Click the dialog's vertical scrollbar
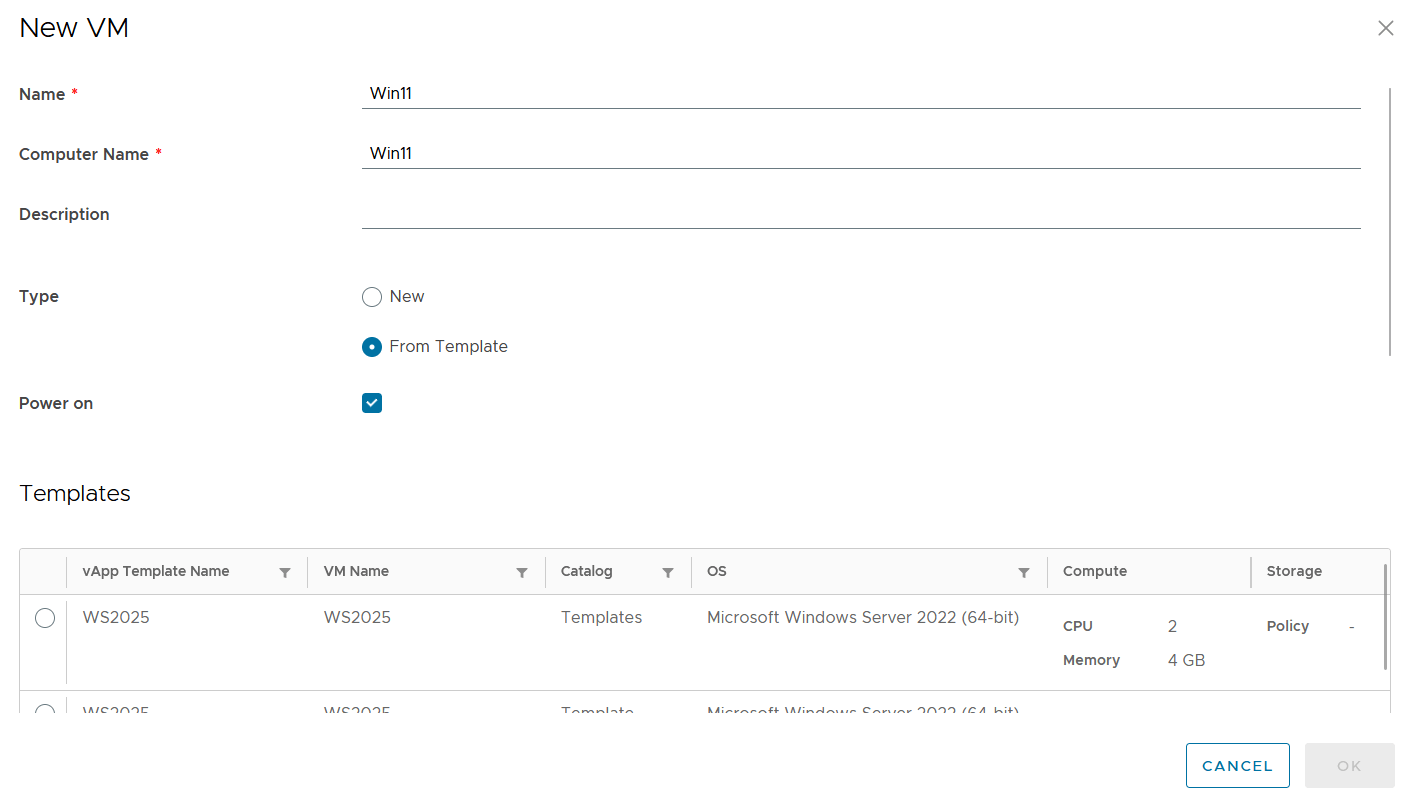The width and height of the screenshot is (1415, 806). [1390, 220]
